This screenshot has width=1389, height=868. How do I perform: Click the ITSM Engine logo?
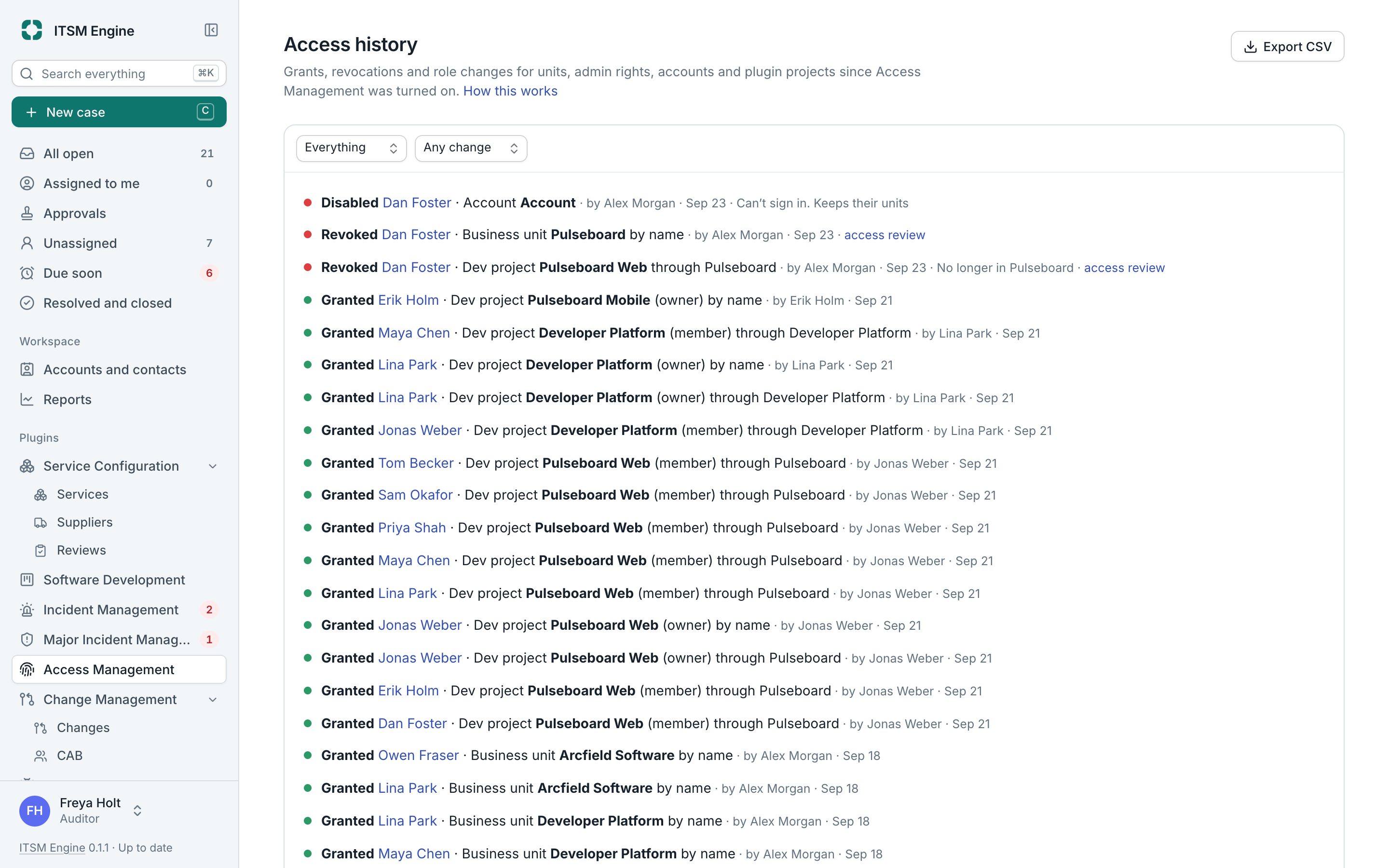coord(31,30)
